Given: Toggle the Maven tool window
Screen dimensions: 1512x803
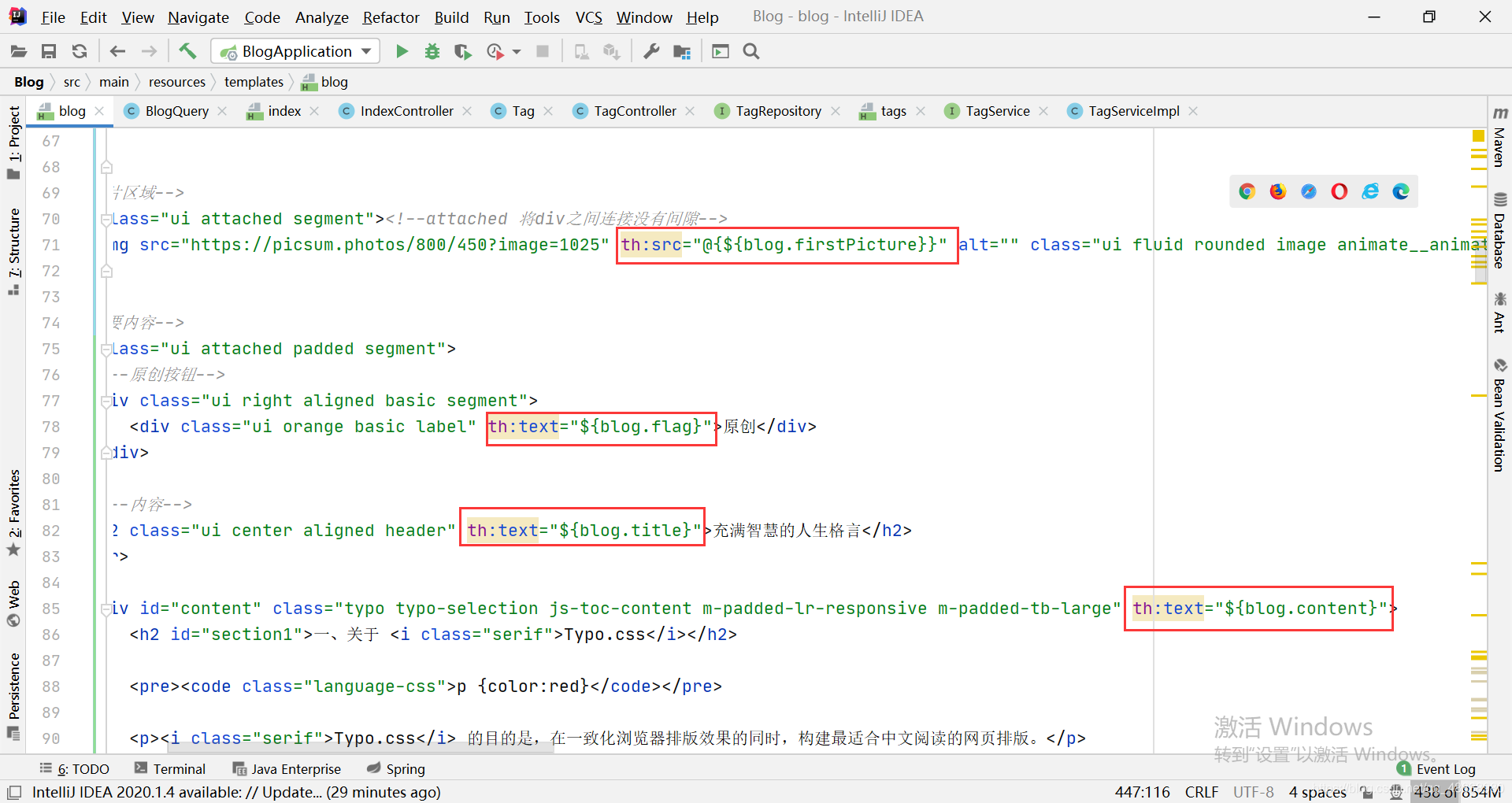Looking at the screenshot, I should click(x=1499, y=137).
